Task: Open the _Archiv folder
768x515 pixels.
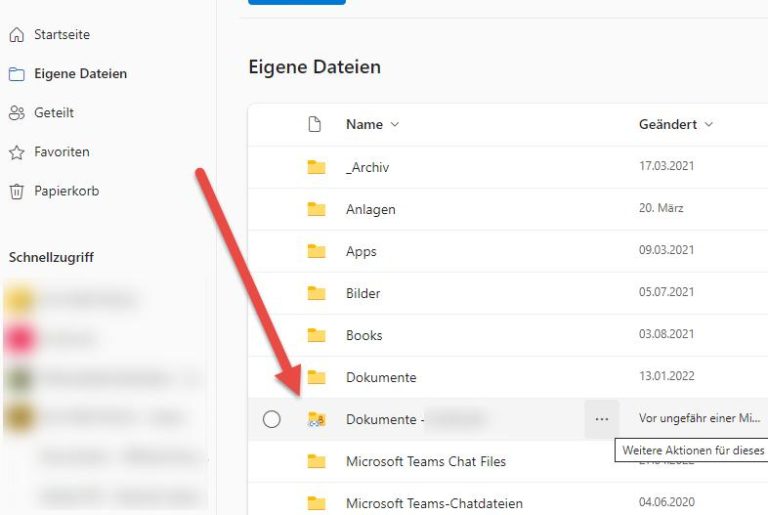Action: pos(367,167)
